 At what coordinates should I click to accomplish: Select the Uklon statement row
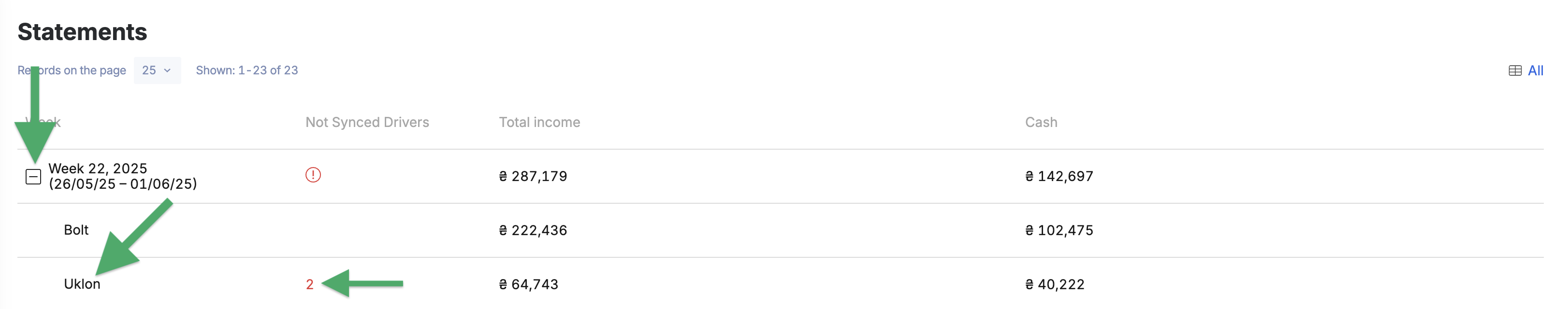coord(780,283)
